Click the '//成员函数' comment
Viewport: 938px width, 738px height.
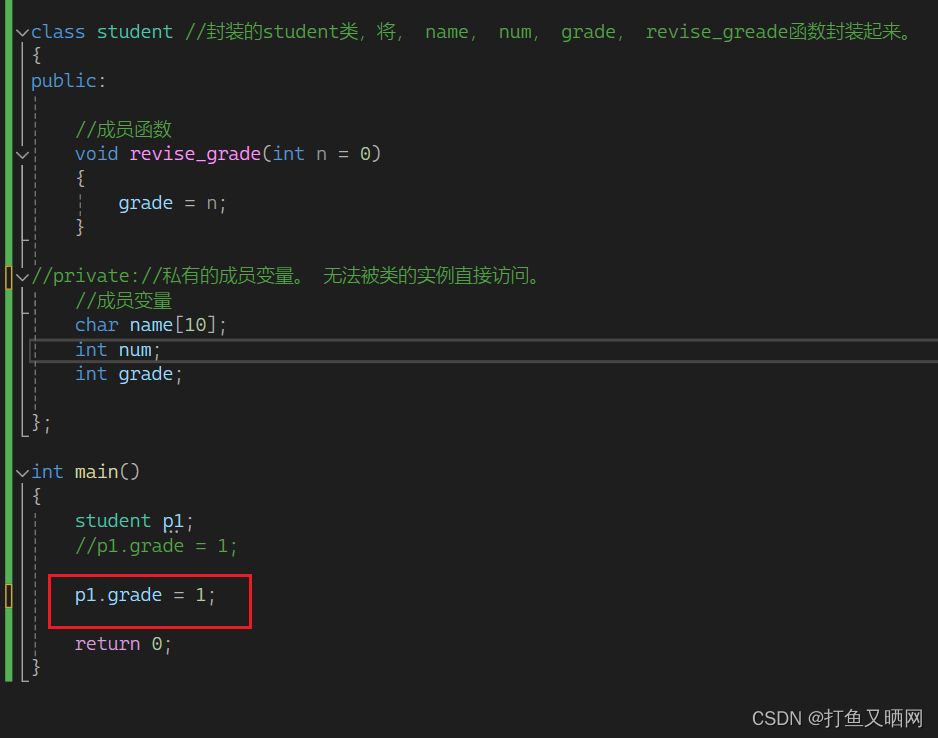pyautogui.click(x=123, y=129)
